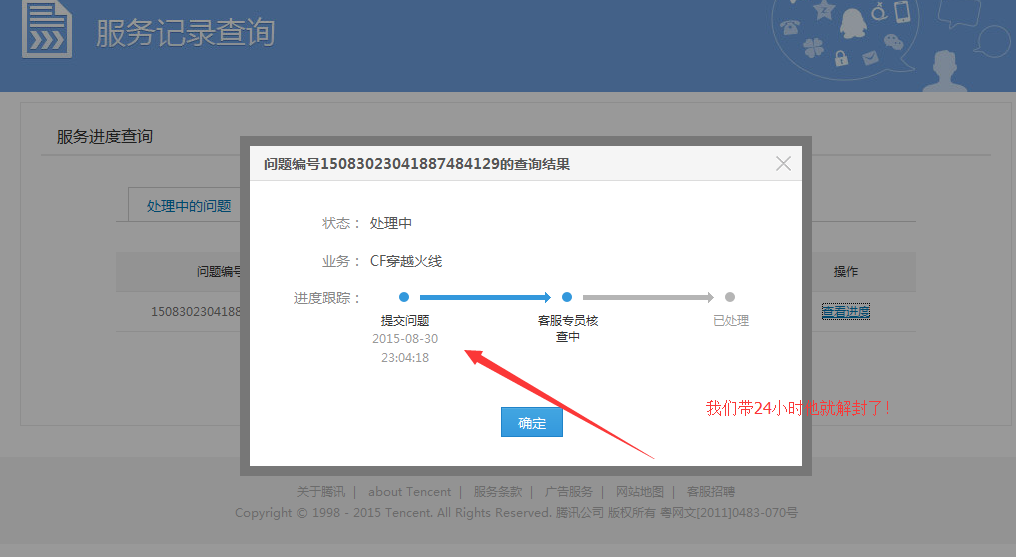Click the 已处理 step label
This screenshot has width=1016, height=557.
pyautogui.click(x=730, y=321)
